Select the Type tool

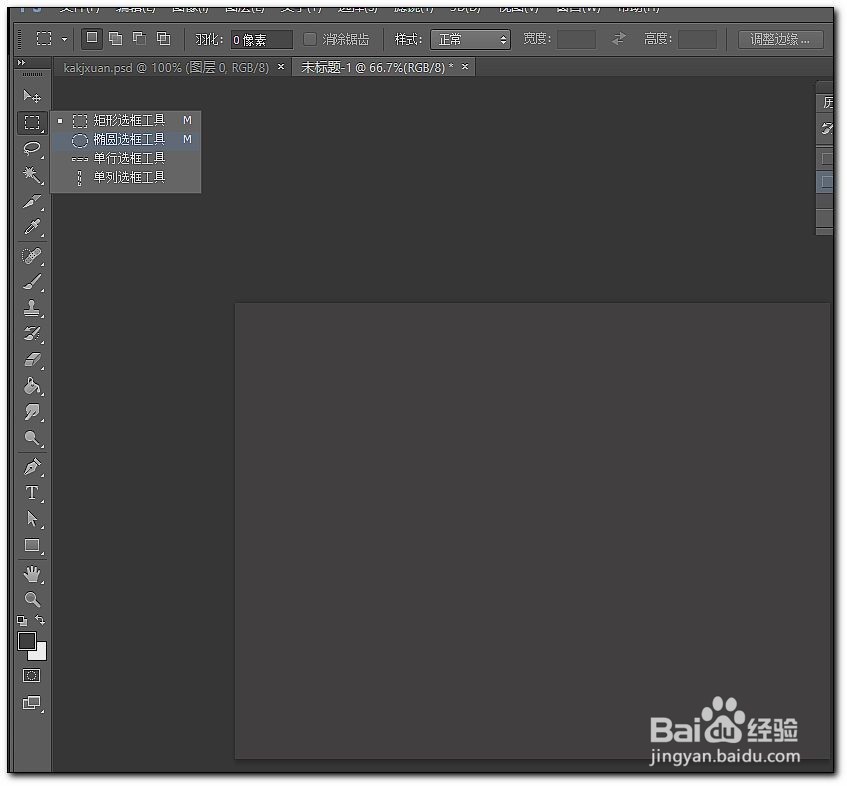tap(32, 493)
